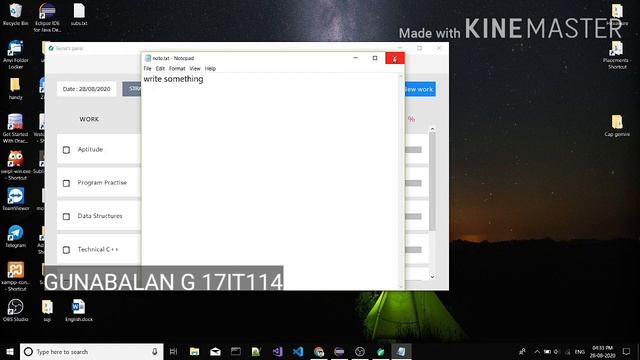The image size is (640, 360).
Task: Open xampp-control shortcut icon
Action: click(x=16, y=276)
